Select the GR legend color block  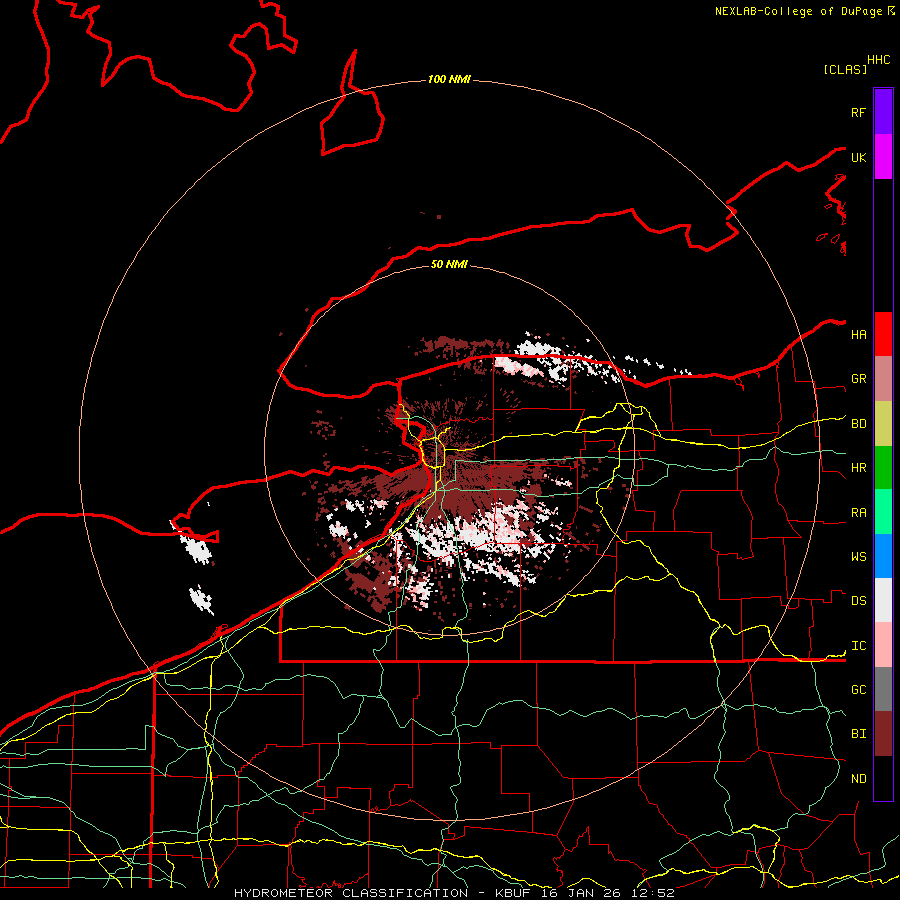pyautogui.click(x=883, y=379)
